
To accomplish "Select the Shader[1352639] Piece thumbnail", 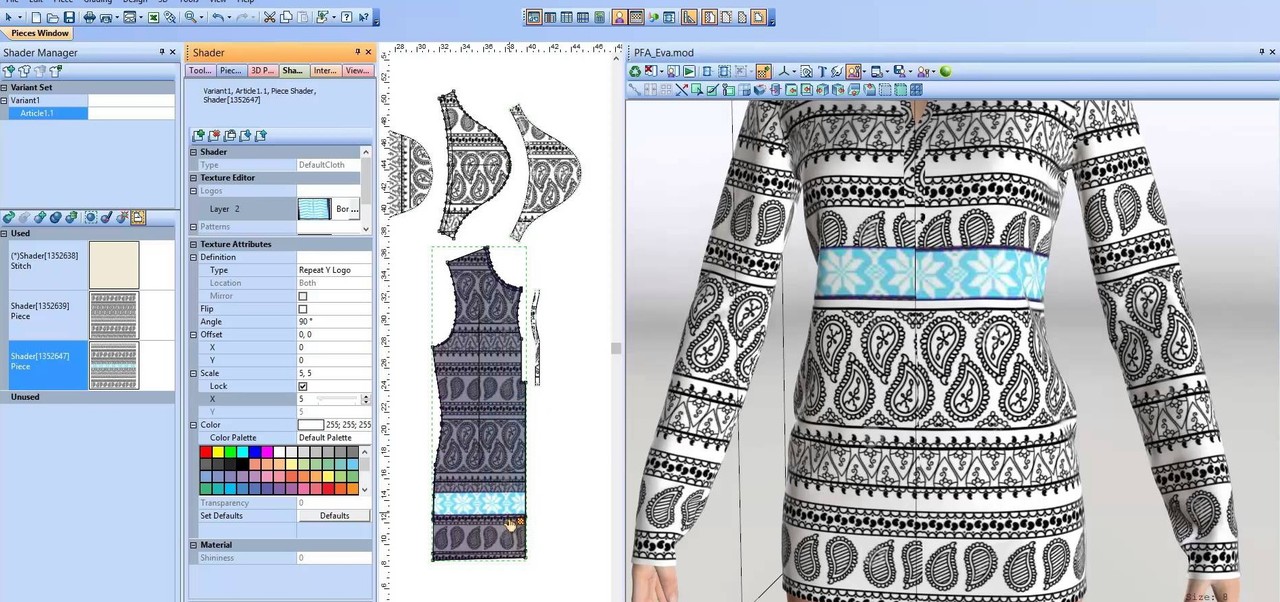I will pyautogui.click(x=114, y=315).
